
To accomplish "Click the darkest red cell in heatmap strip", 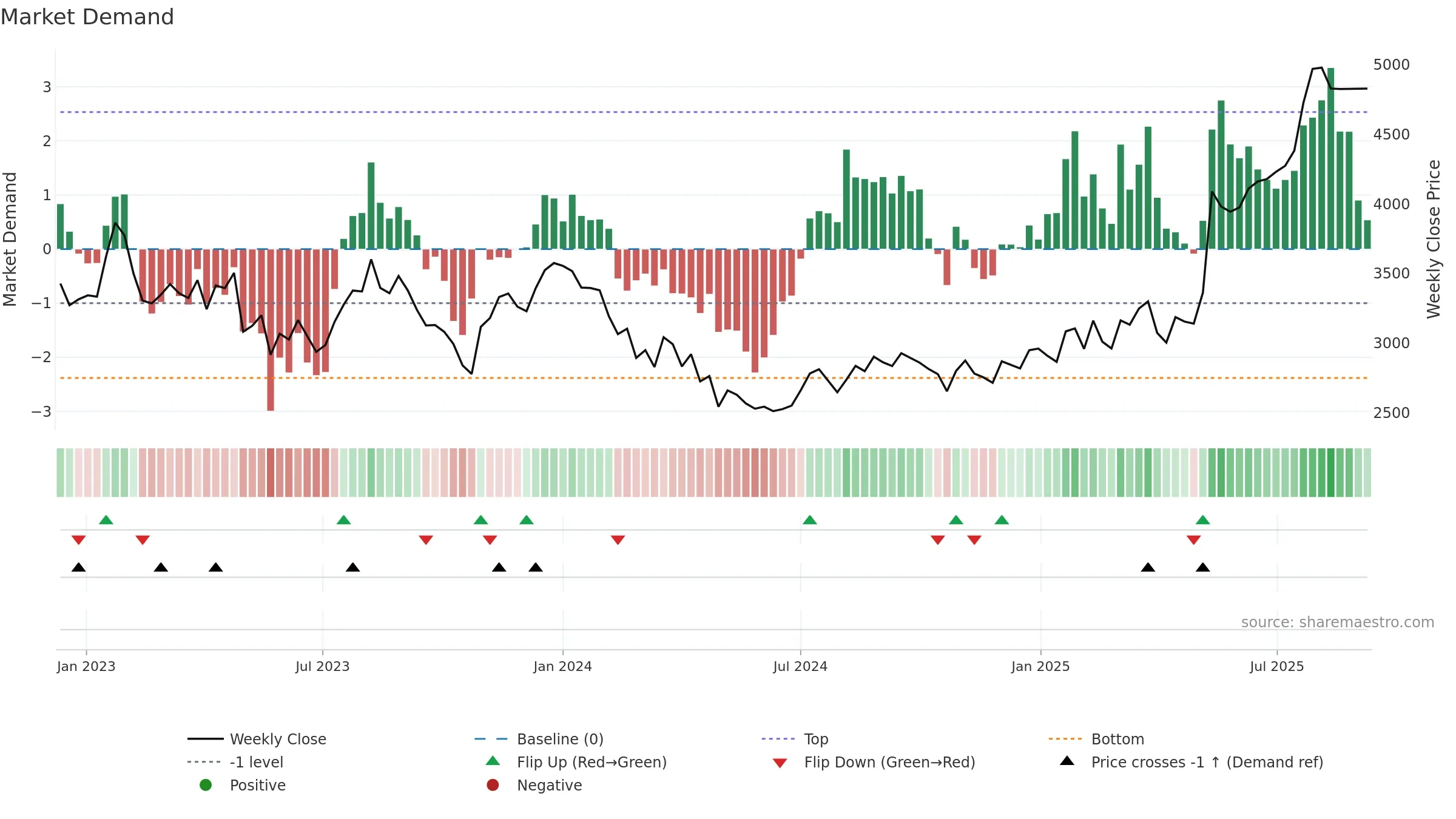I will (271, 473).
